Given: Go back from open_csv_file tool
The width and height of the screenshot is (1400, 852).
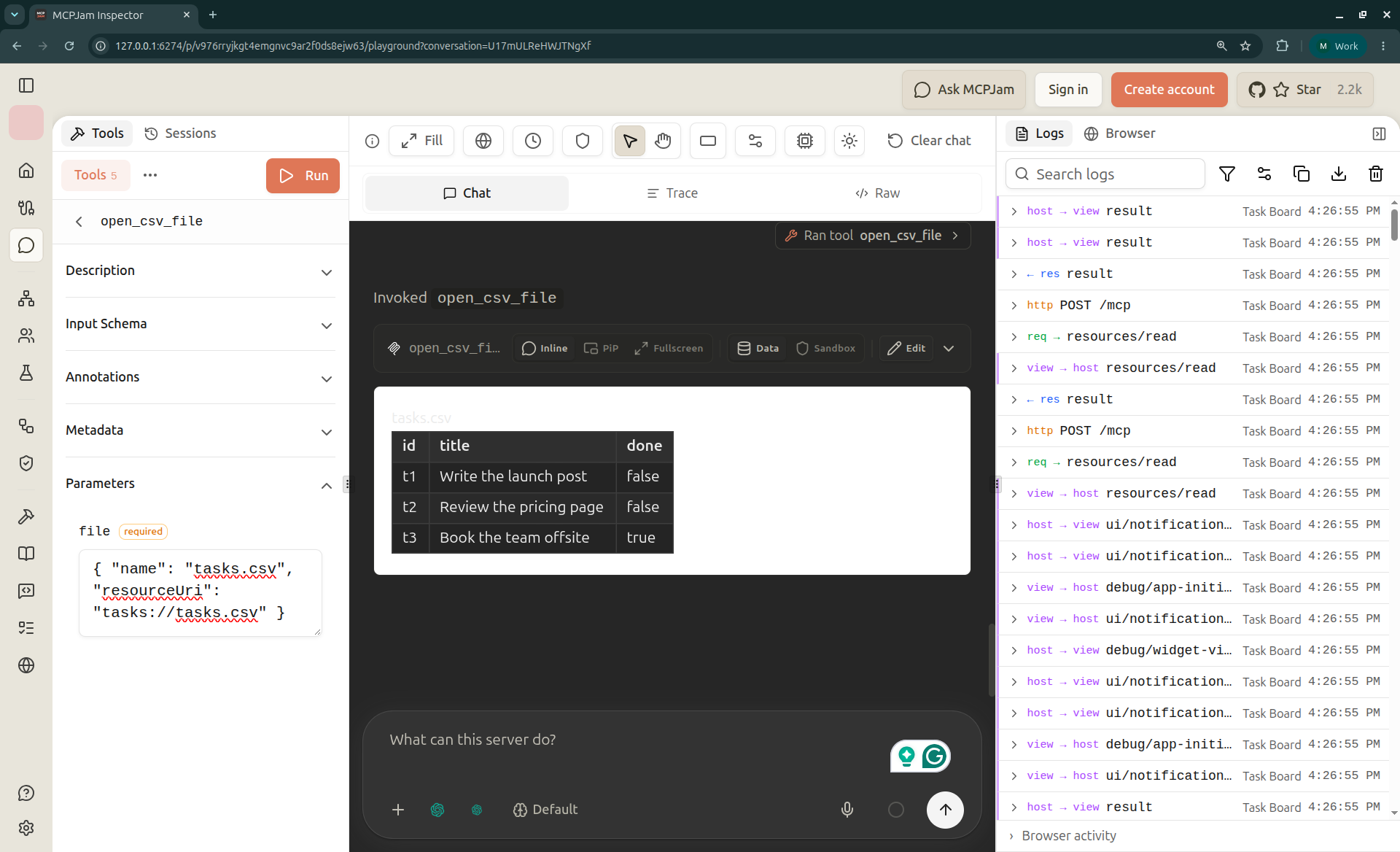Looking at the screenshot, I should point(79,222).
